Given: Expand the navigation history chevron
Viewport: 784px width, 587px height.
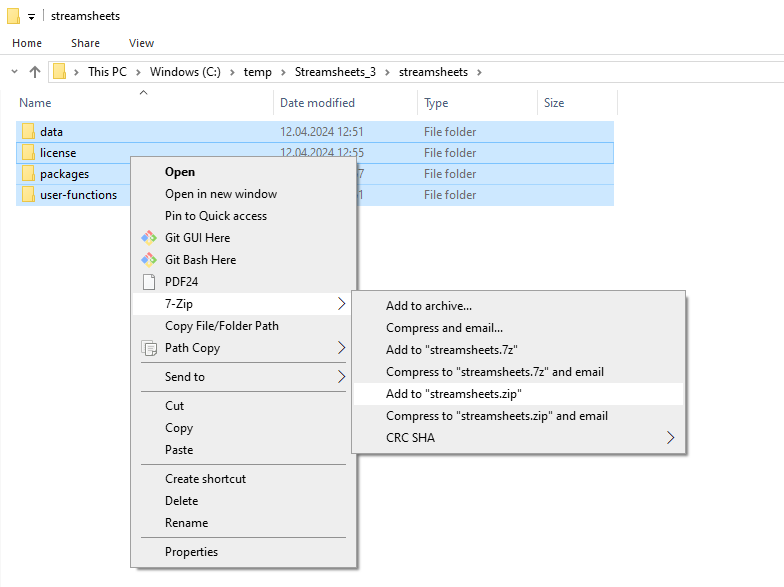Looking at the screenshot, I should coord(14,72).
